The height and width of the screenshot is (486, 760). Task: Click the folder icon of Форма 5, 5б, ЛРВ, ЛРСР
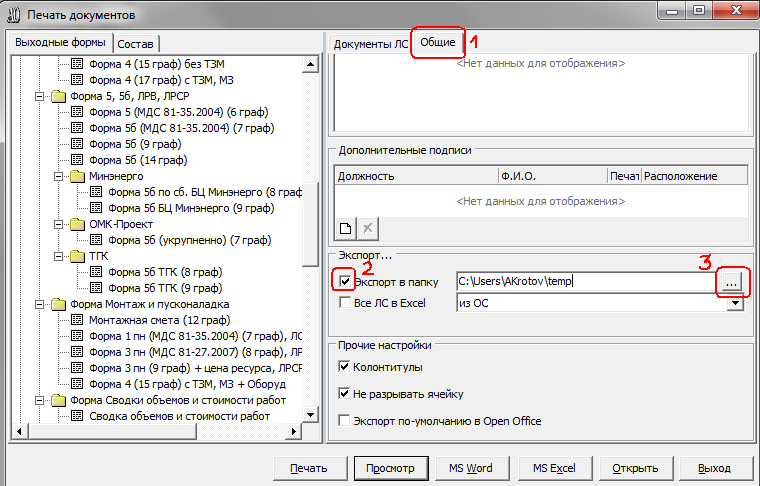pos(59,96)
